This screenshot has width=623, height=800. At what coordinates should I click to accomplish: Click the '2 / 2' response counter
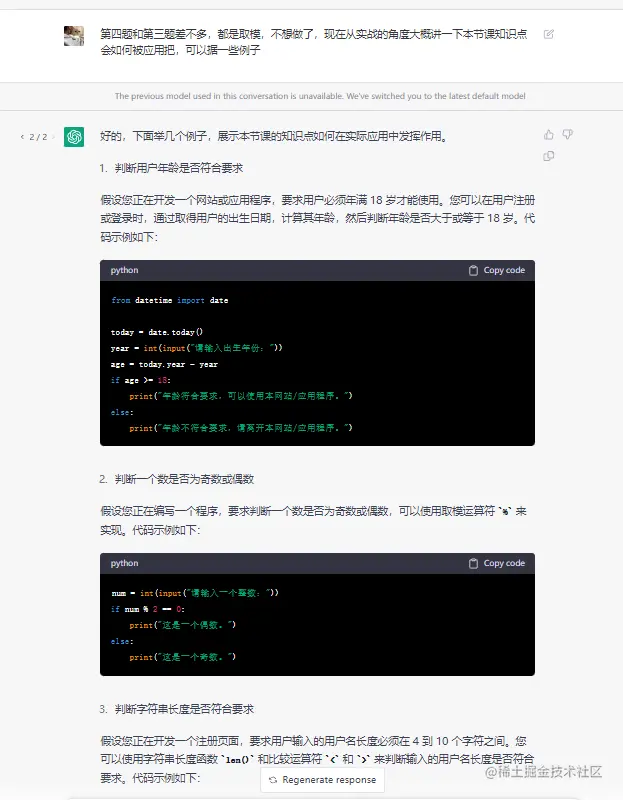[x=38, y=137]
